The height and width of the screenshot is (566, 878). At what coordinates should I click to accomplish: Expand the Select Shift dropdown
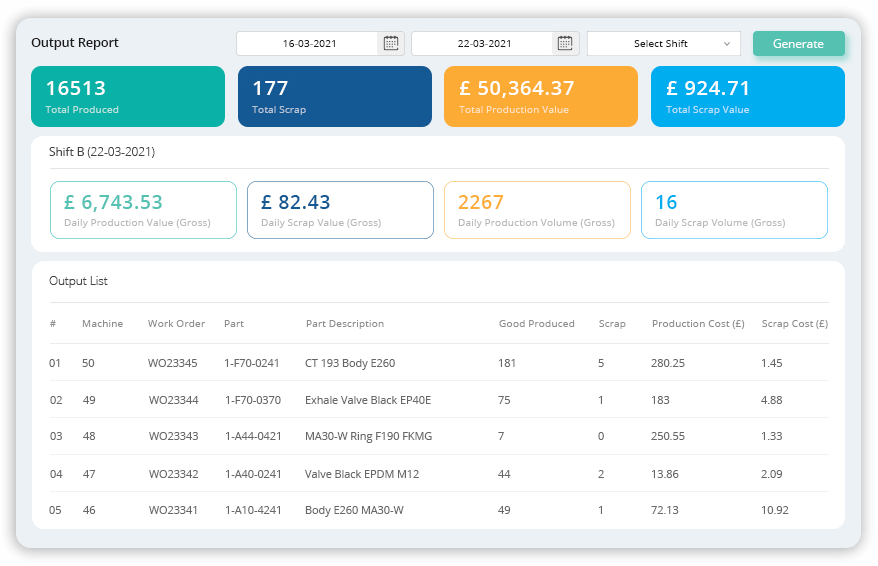coord(663,44)
